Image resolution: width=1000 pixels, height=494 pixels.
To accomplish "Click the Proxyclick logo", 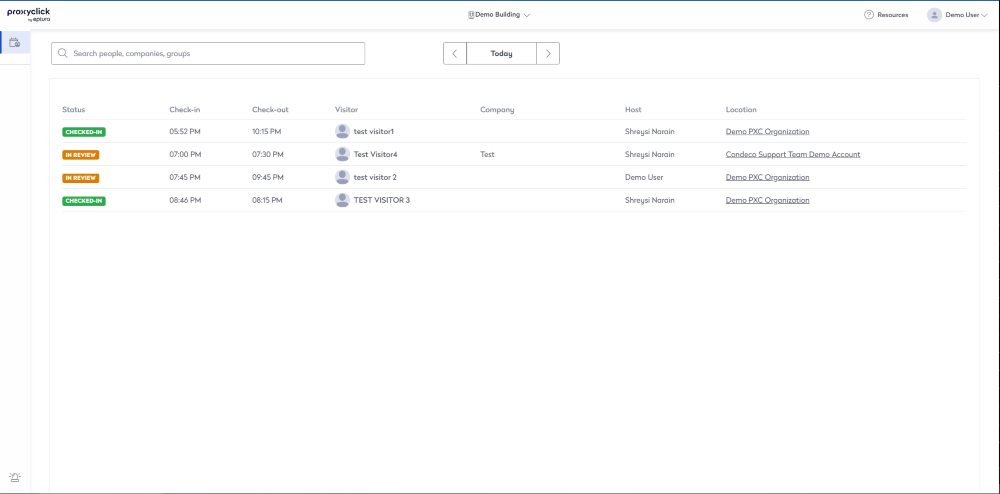I will 29,15.
